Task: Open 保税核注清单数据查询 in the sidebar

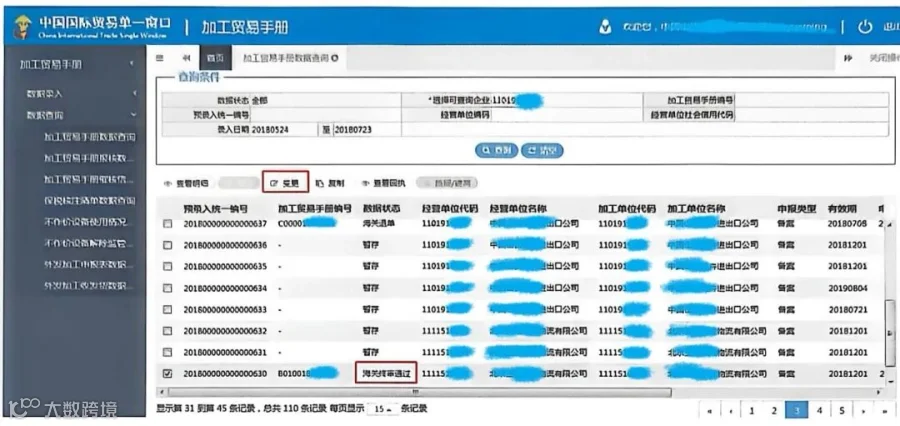Action: [90, 201]
